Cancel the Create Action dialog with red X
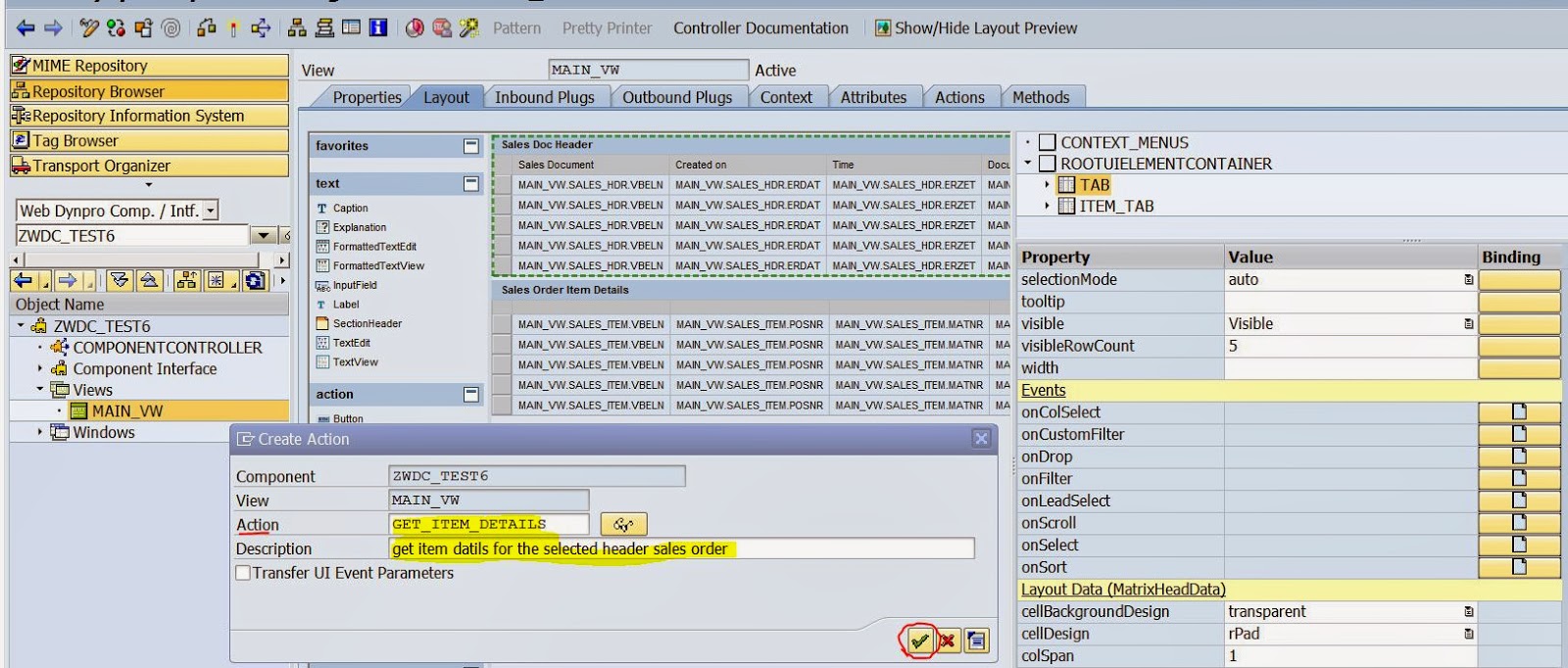Viewport: 1568px width, 668px height. pos(947,642)
